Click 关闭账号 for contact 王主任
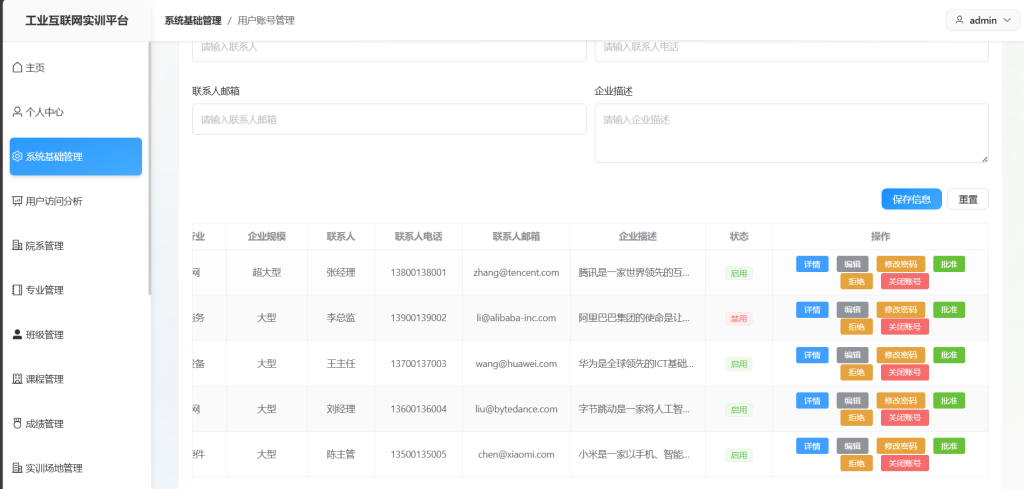Viewport: 1024px width, 489px height. [x=904, y=372]
